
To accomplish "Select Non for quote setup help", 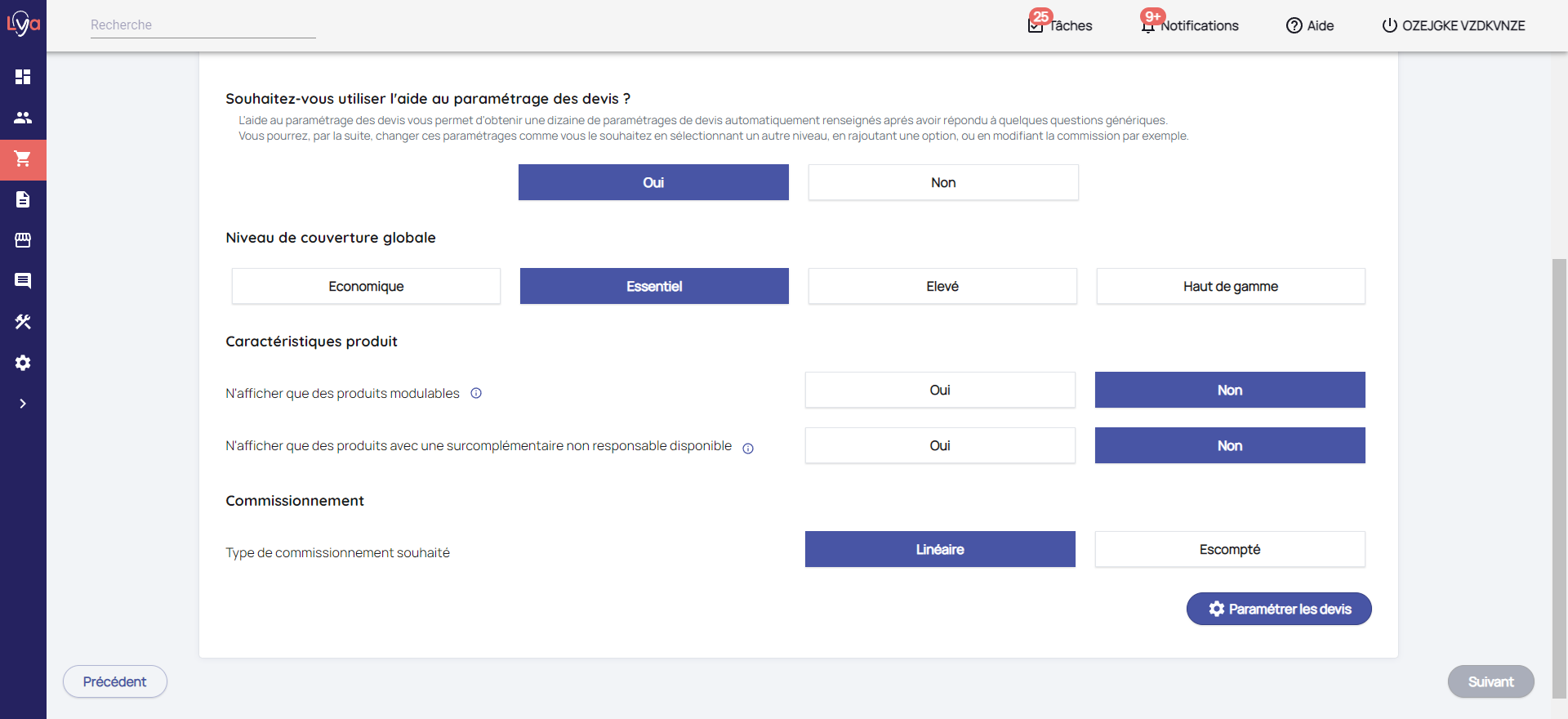I will click(x=942, y=182).
